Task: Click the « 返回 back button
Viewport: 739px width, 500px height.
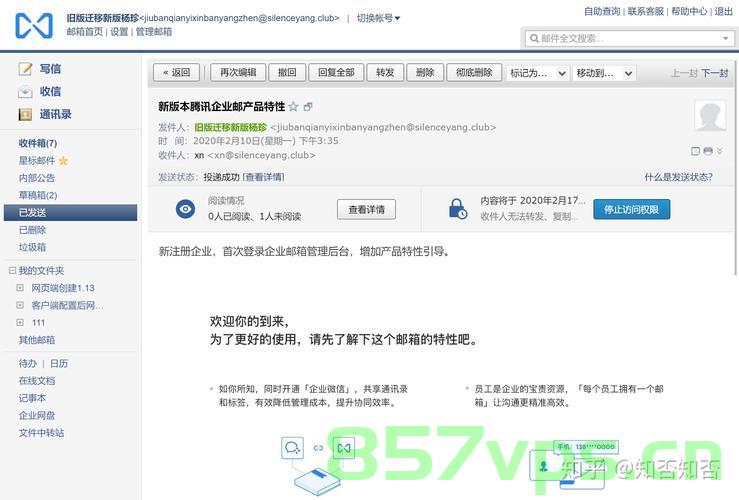Action: pyautogui.click(x=176, y=73)
